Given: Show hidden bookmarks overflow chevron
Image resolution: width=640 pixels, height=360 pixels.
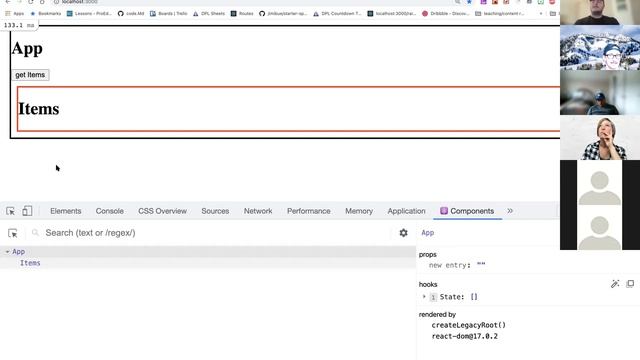Looking at the screenshot, I should click(x=541, y=13).
